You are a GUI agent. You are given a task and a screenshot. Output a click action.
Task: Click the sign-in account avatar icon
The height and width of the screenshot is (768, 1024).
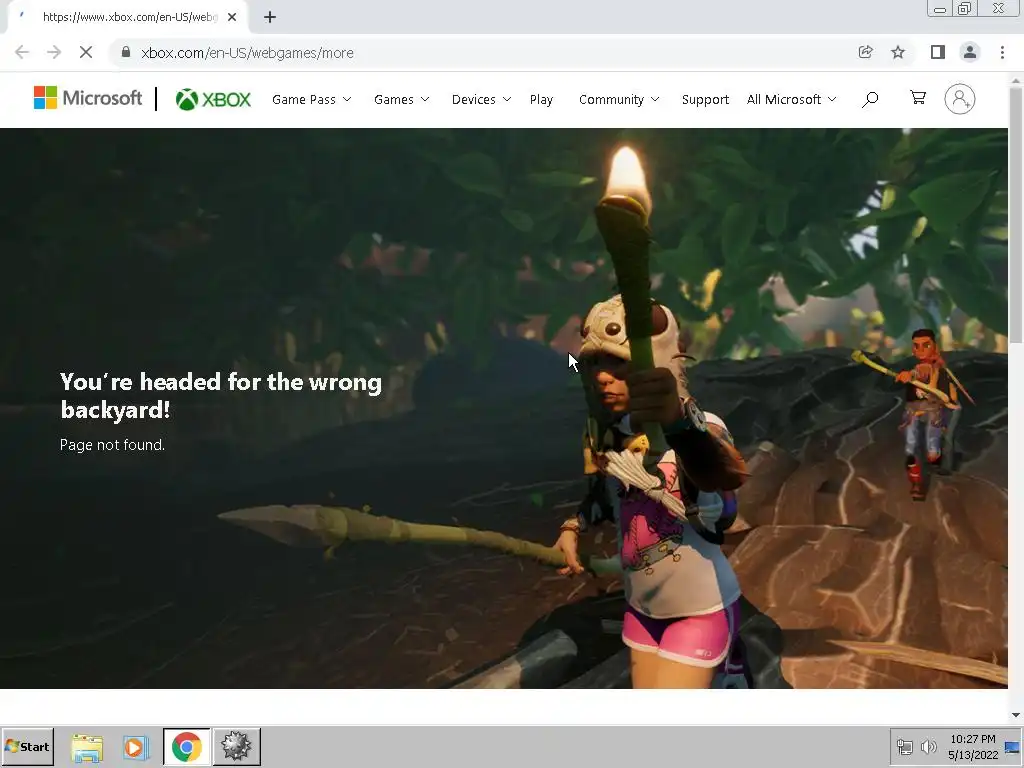[x=959, y=99]
